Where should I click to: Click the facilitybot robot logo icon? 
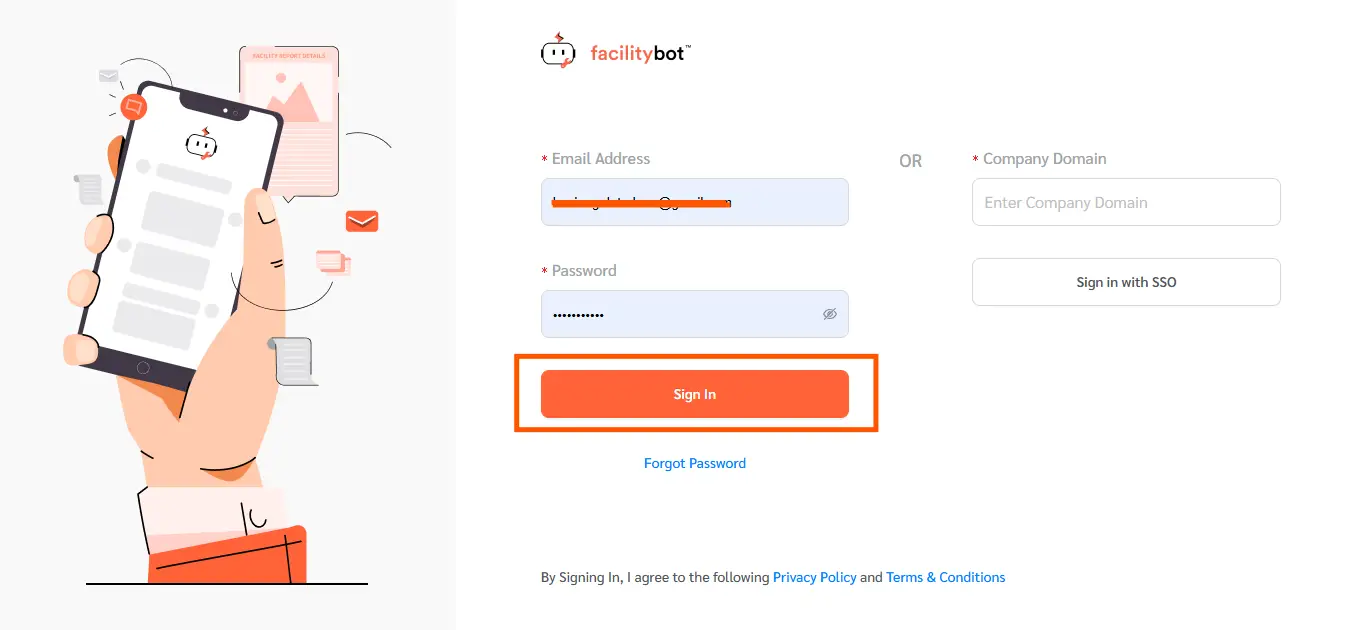558,52
